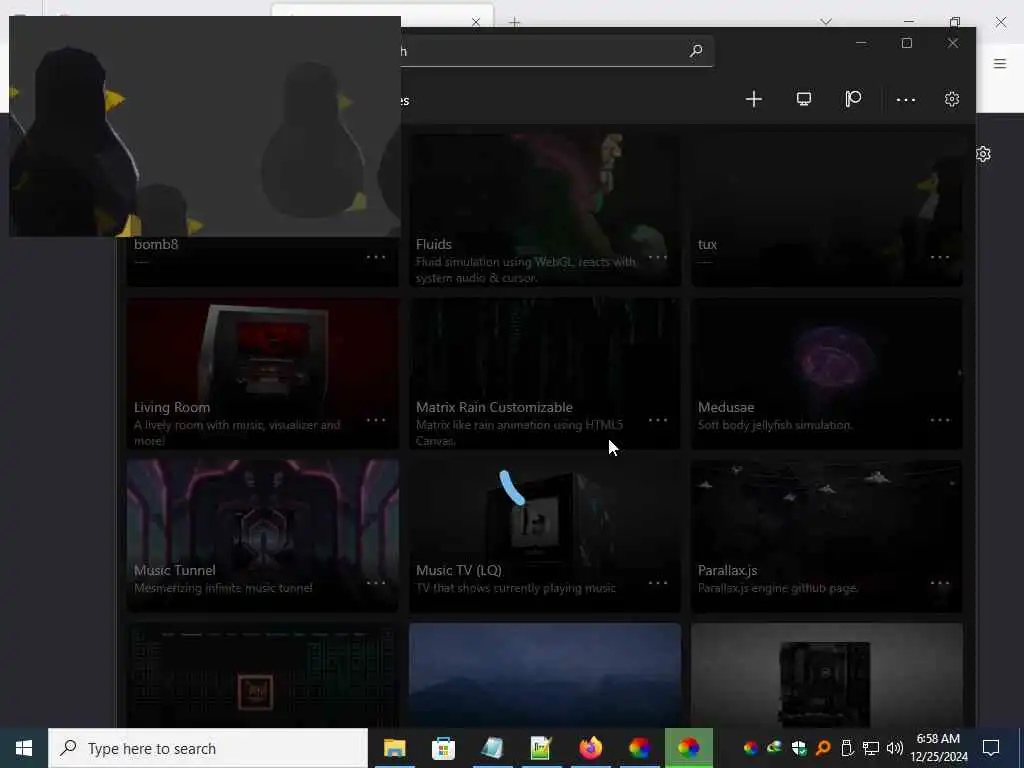Open the Notepad icon on the taskbar
The width and height of the screenshot is (1024, 768).
[492, 748]
